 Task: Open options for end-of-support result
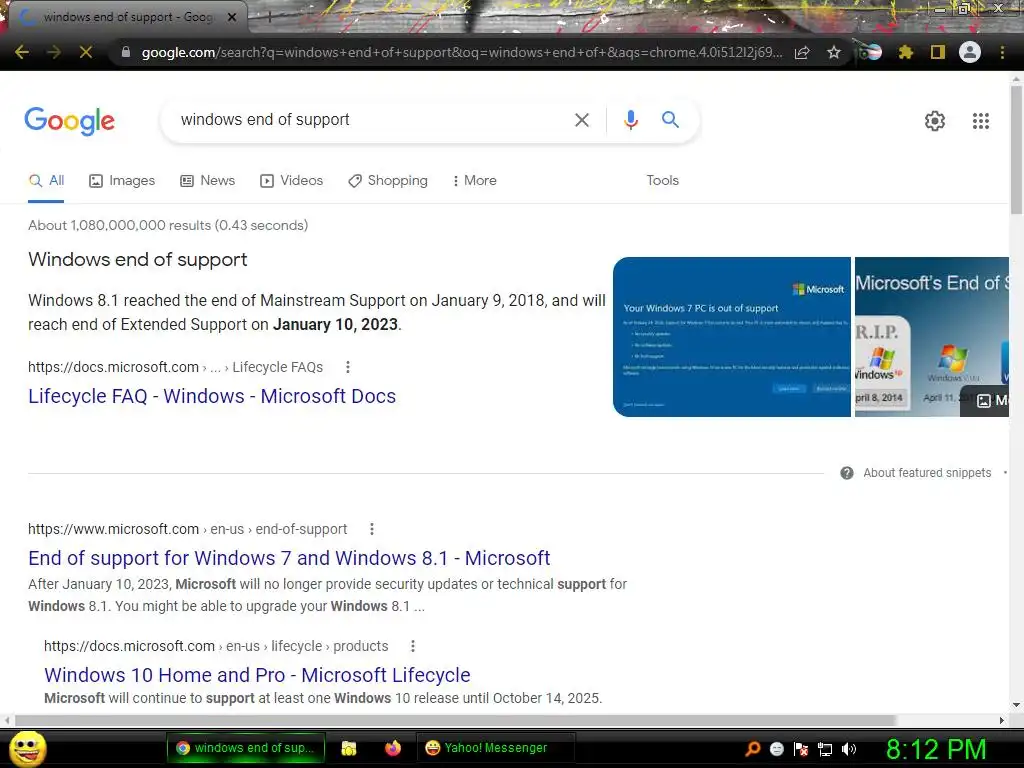(372, 530)
